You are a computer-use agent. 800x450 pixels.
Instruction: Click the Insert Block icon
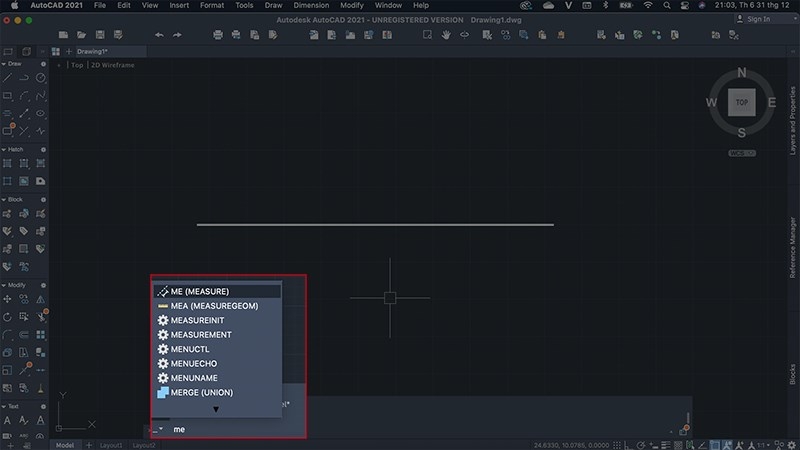[7, 214]
